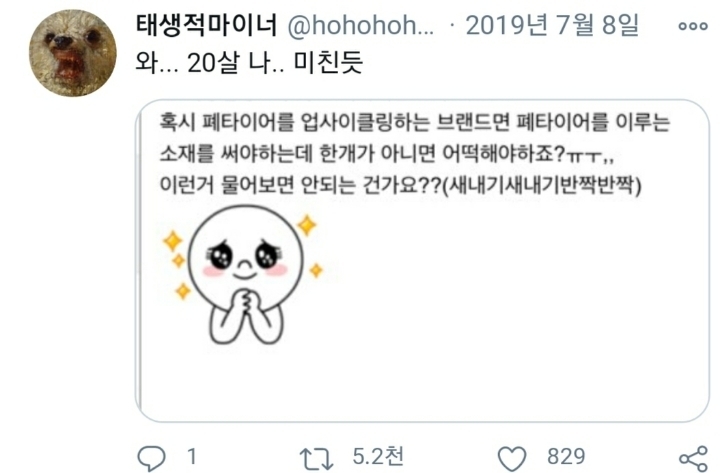
Task: Click the reply count 1
Action: (x=191, y=457)
